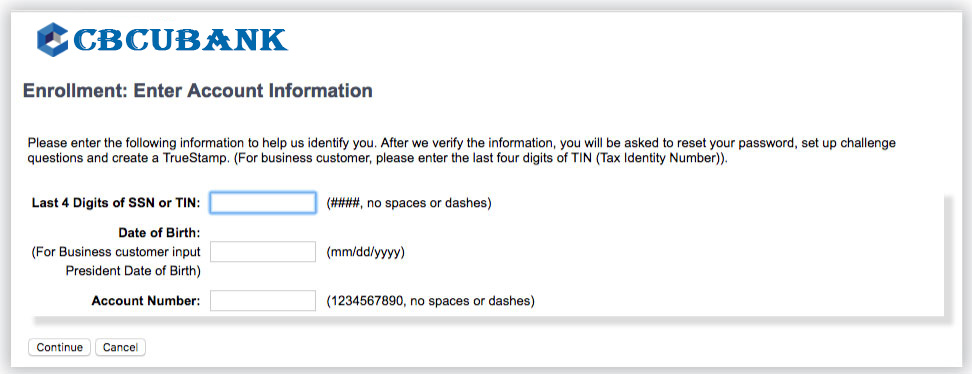Viewport: 972px width, 374px height.
Task: Click the '(####, no spaces or dashes)' hint
Action: pos(409,203)
